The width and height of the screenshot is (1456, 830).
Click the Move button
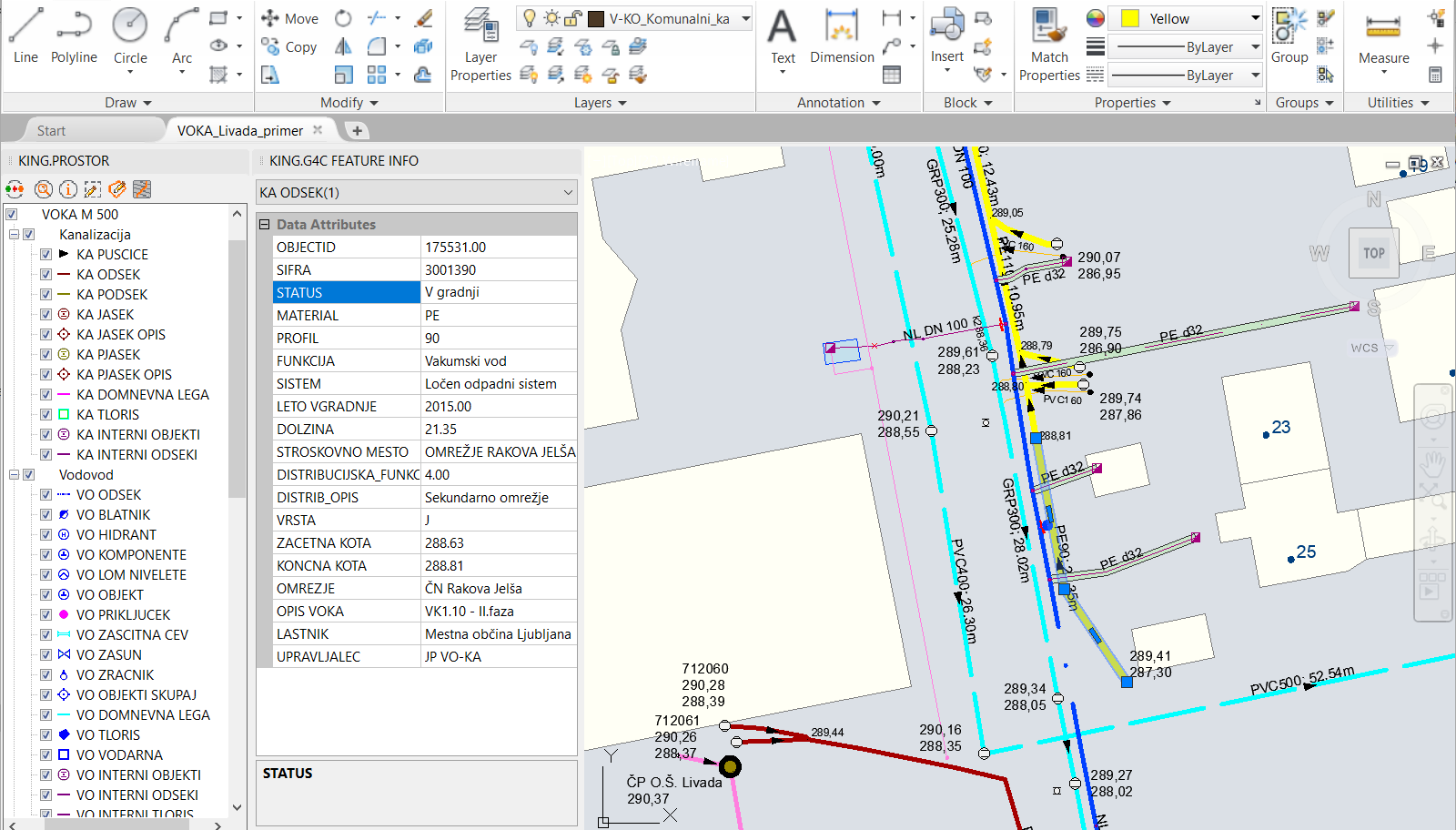(x=290, y=18)
